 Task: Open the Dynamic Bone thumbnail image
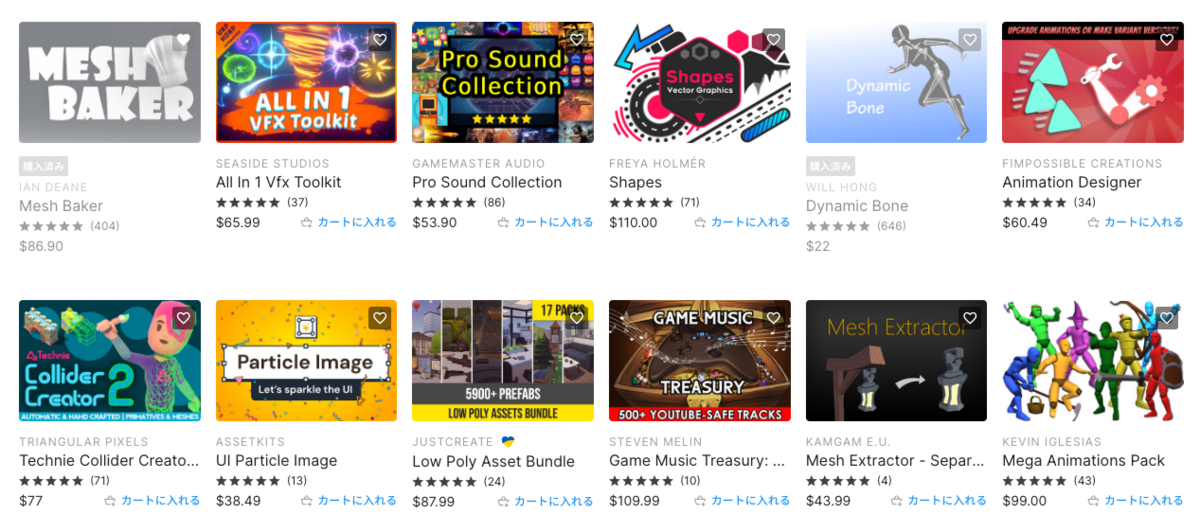coord(897,83)
